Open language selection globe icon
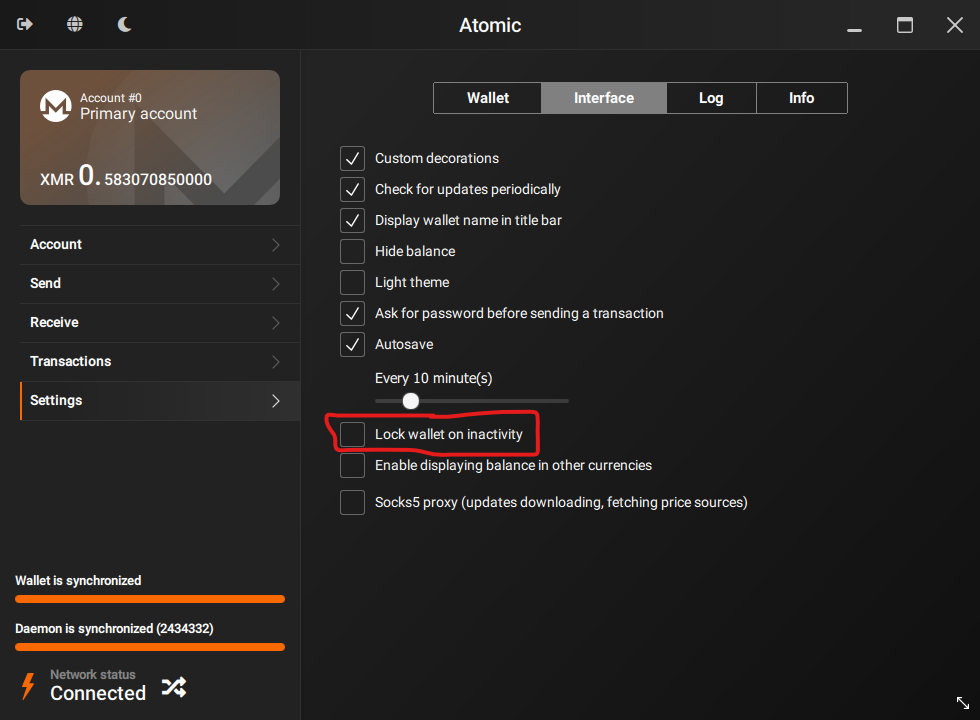This screenshot has width=980, height=720. pyautogui.click(x=75, y=24)
